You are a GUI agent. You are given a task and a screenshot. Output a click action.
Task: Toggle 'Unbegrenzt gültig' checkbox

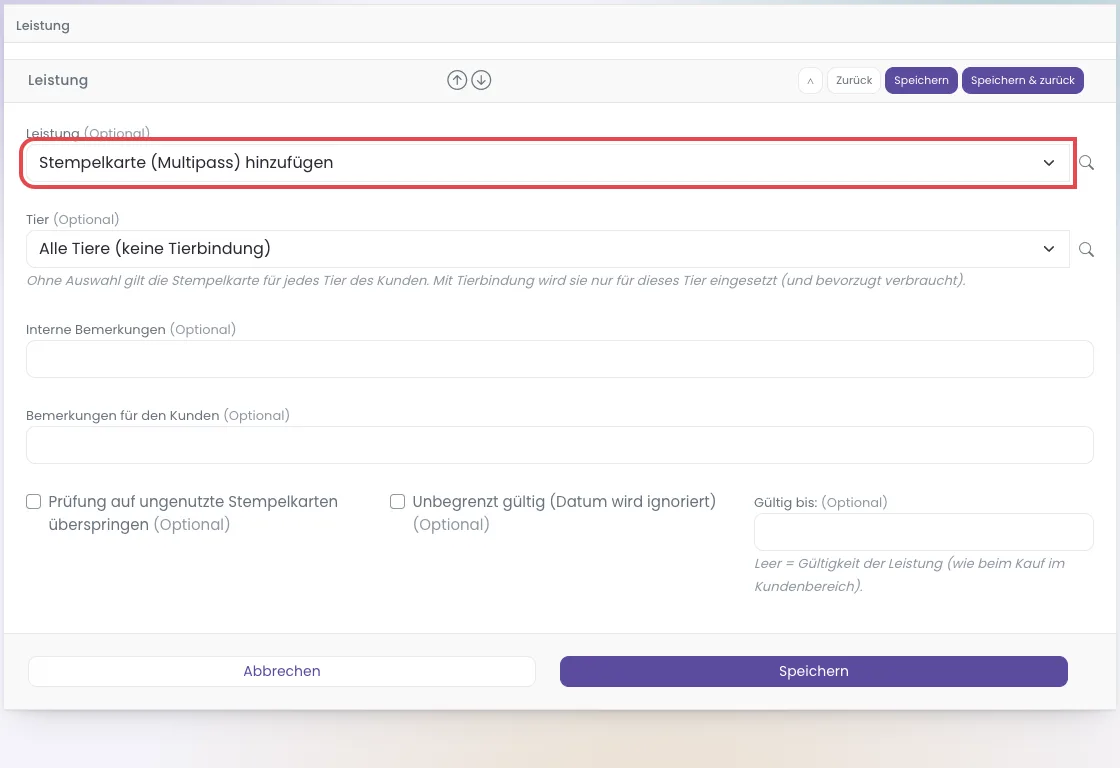[397, 502]
